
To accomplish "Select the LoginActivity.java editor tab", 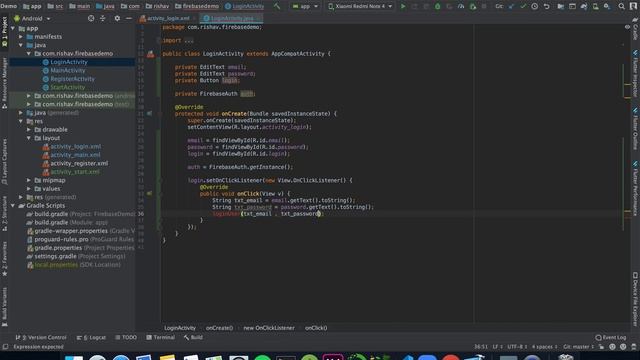I will click(231, 18).
